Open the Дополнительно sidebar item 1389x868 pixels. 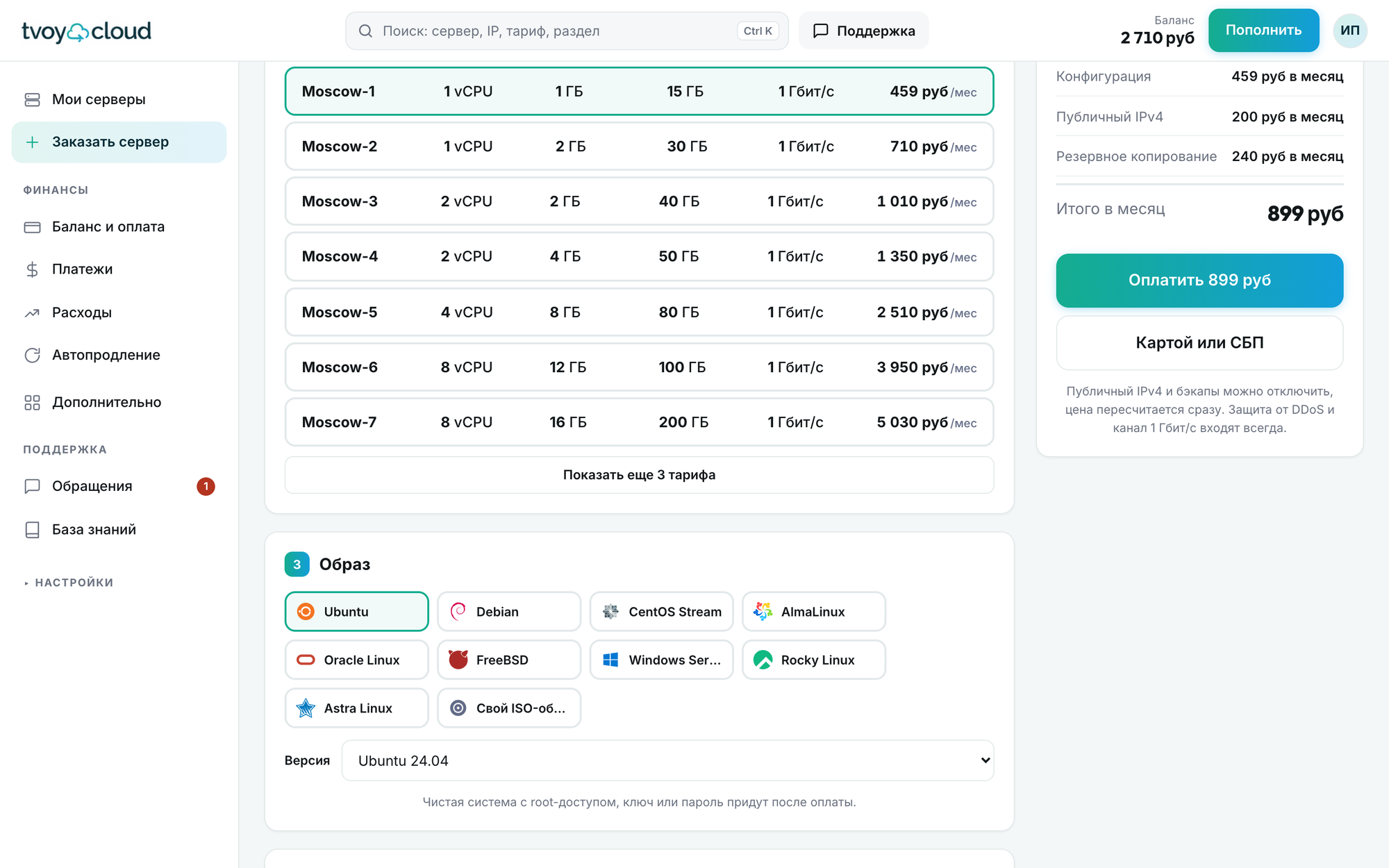(119, 403)
